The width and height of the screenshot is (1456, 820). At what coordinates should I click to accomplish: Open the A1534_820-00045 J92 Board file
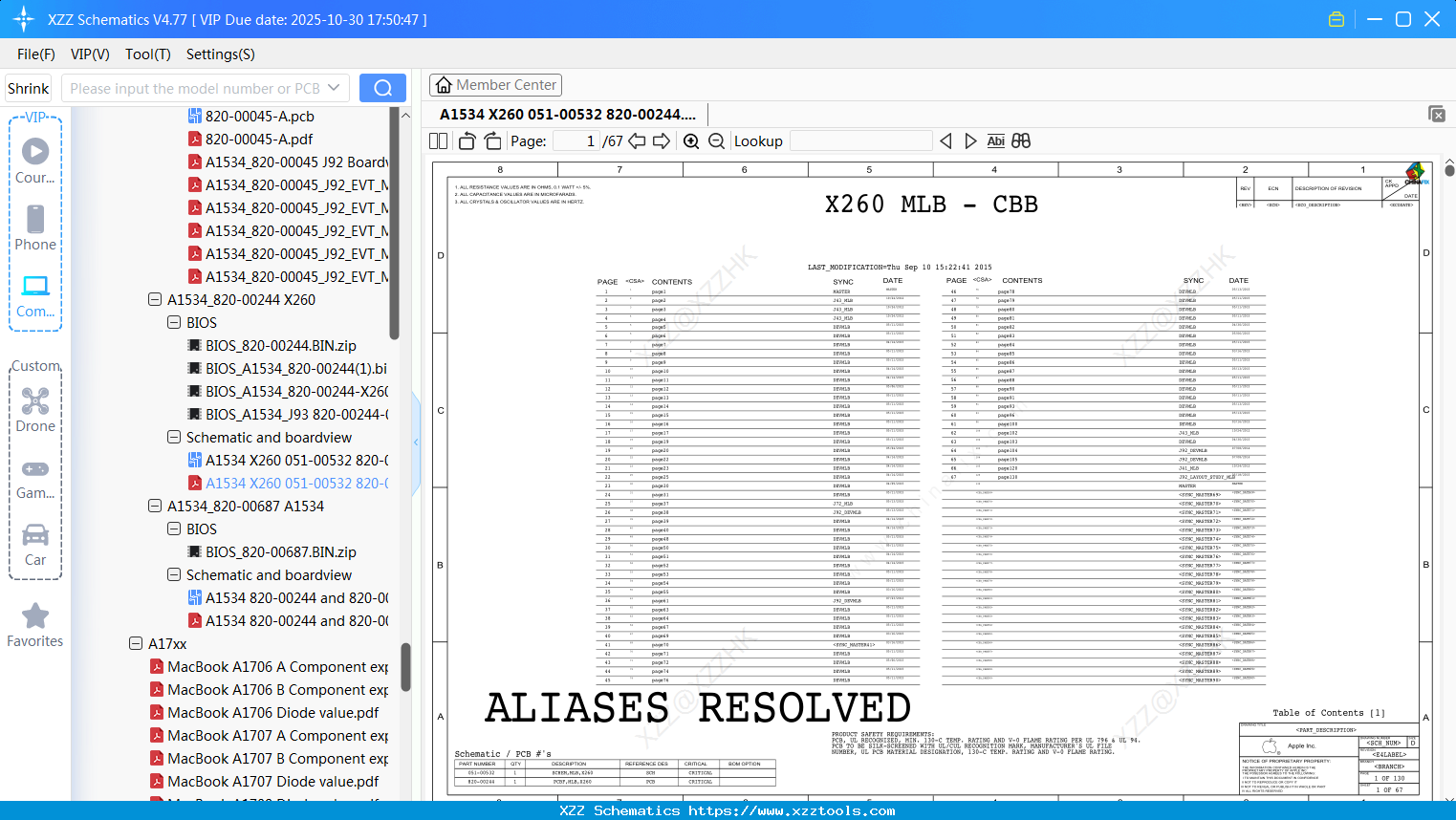[288, 162]
